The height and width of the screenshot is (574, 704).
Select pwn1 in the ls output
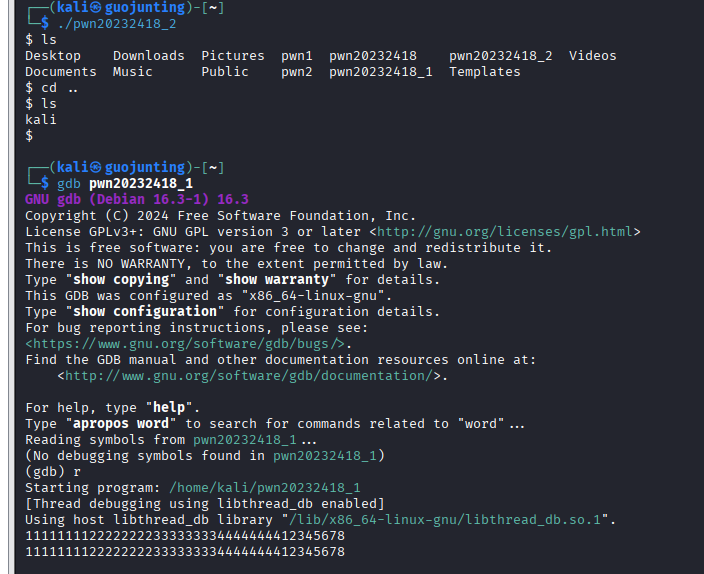click(297, 56)
